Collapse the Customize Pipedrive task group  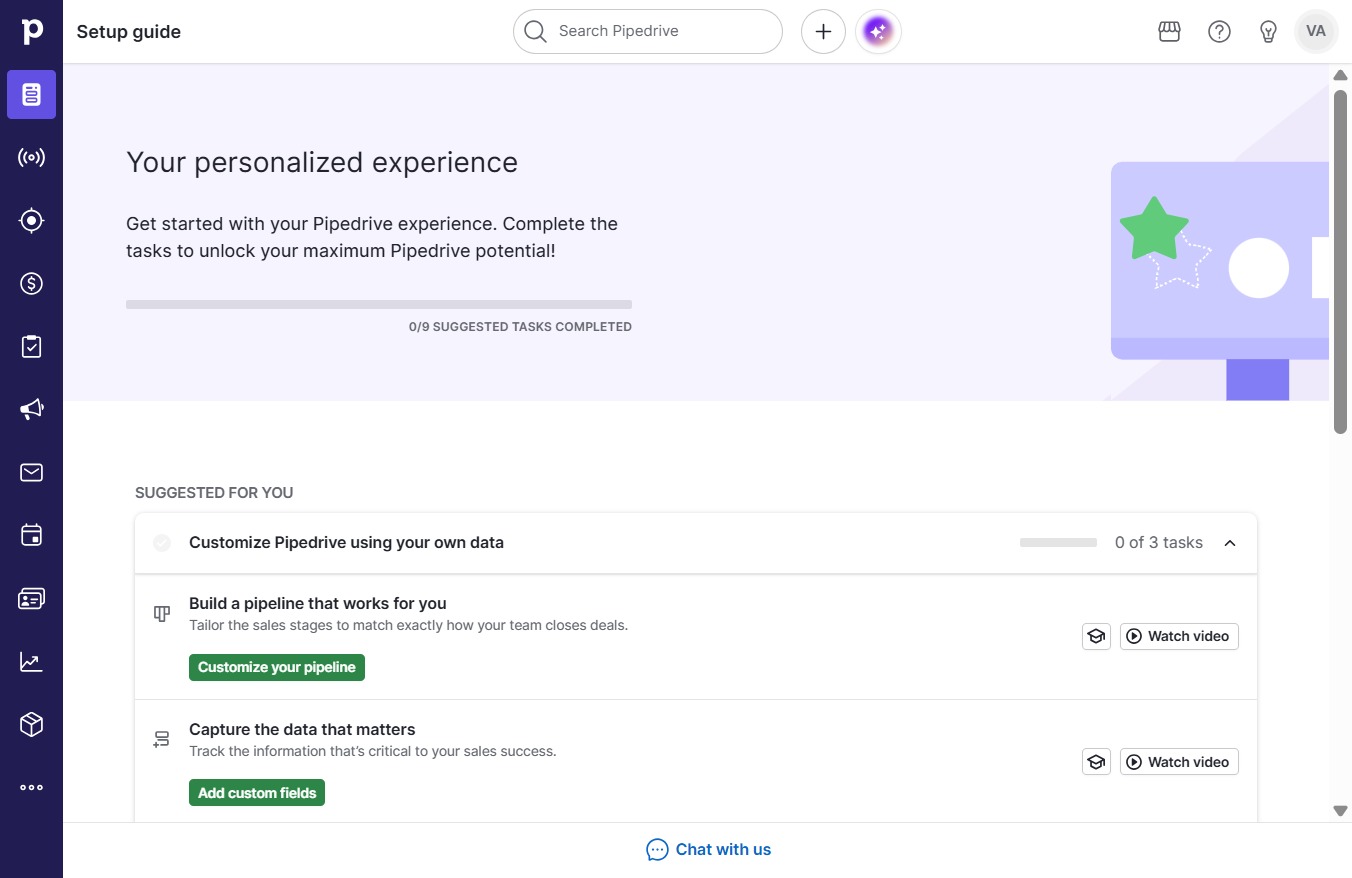click(x=1230, y=543)
